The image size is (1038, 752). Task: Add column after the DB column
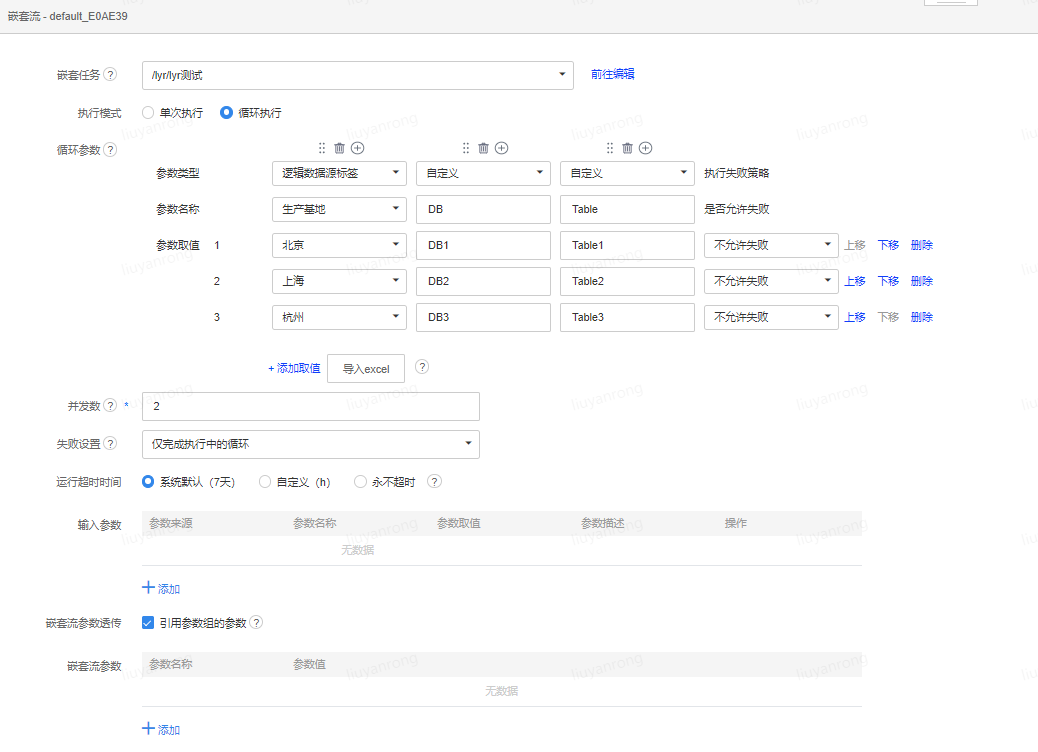(x=502, y=148)
